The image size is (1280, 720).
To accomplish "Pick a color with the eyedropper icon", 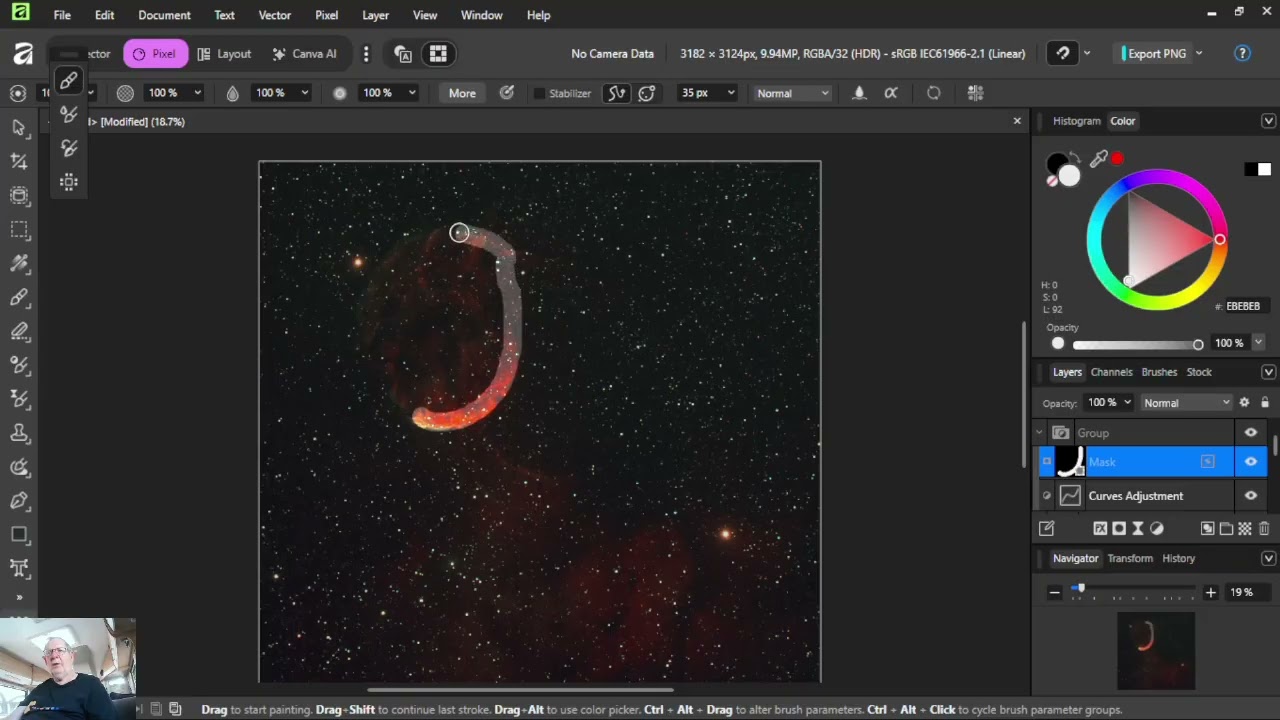I will tap(1099, 159).
